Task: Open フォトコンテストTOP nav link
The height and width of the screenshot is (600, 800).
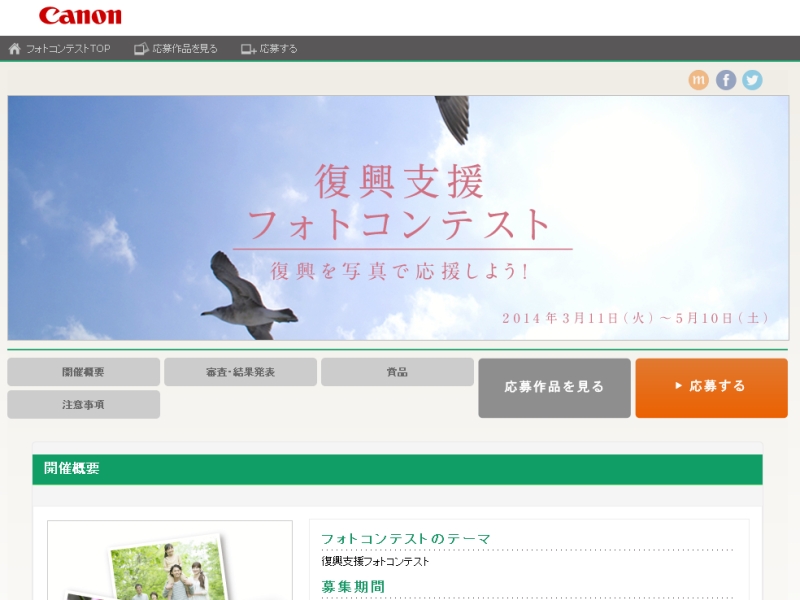Action: (68, 48)
